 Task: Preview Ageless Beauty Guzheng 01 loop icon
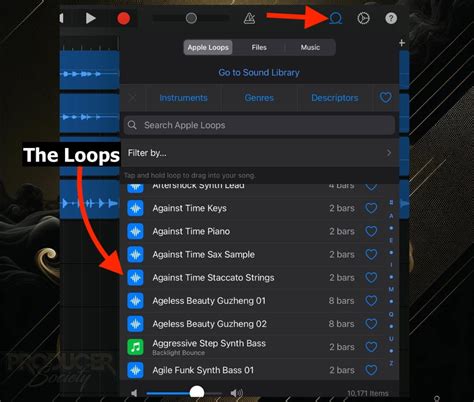pos(135,301)
